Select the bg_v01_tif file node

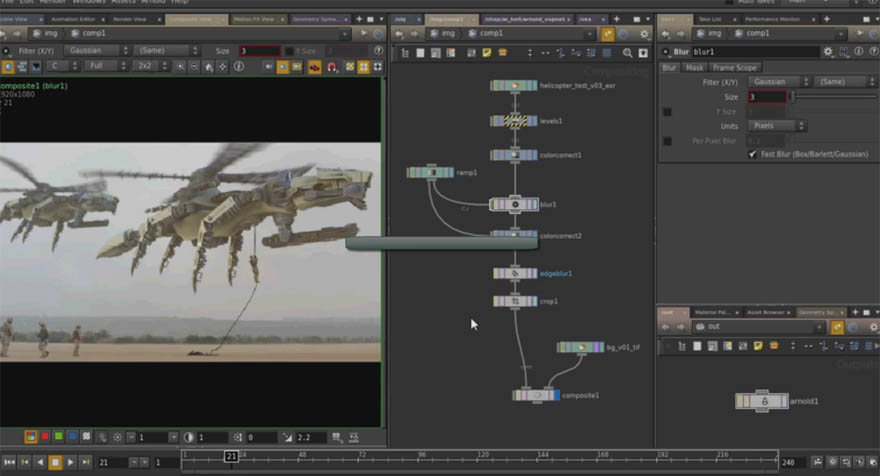(580, 347)
